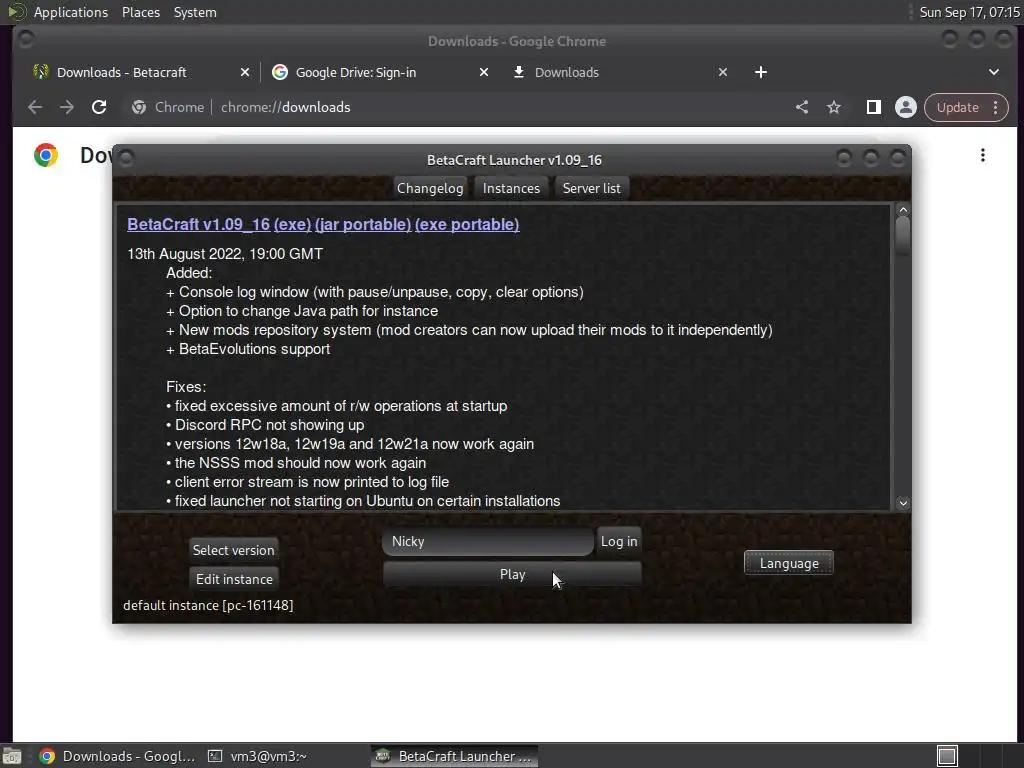The height and width of the screenshot is (768, 1024).
Task: Click changelog scrollbar up arrow
Action: point(903,210)
